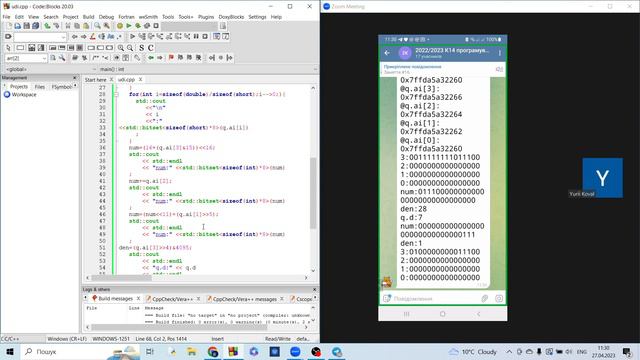Open the Plugins menu
This screenshot has height=360, width=640.
[x=206, y=17]
